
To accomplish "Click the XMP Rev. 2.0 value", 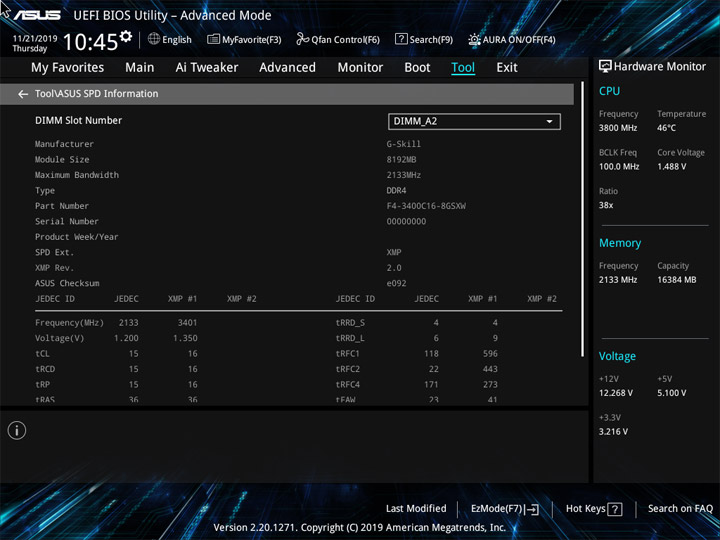I will (394, 268).
